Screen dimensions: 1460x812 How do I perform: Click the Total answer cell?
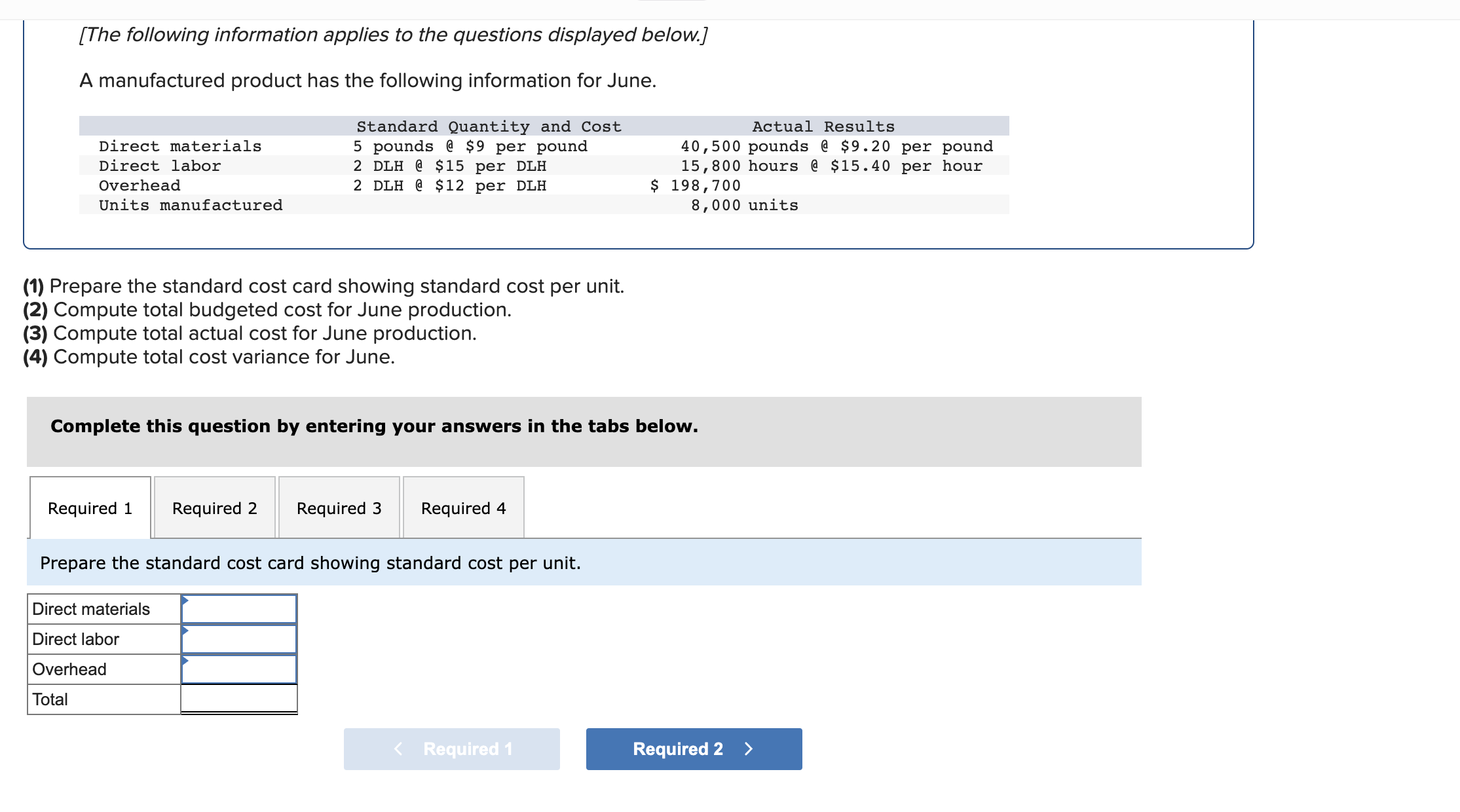239,699
